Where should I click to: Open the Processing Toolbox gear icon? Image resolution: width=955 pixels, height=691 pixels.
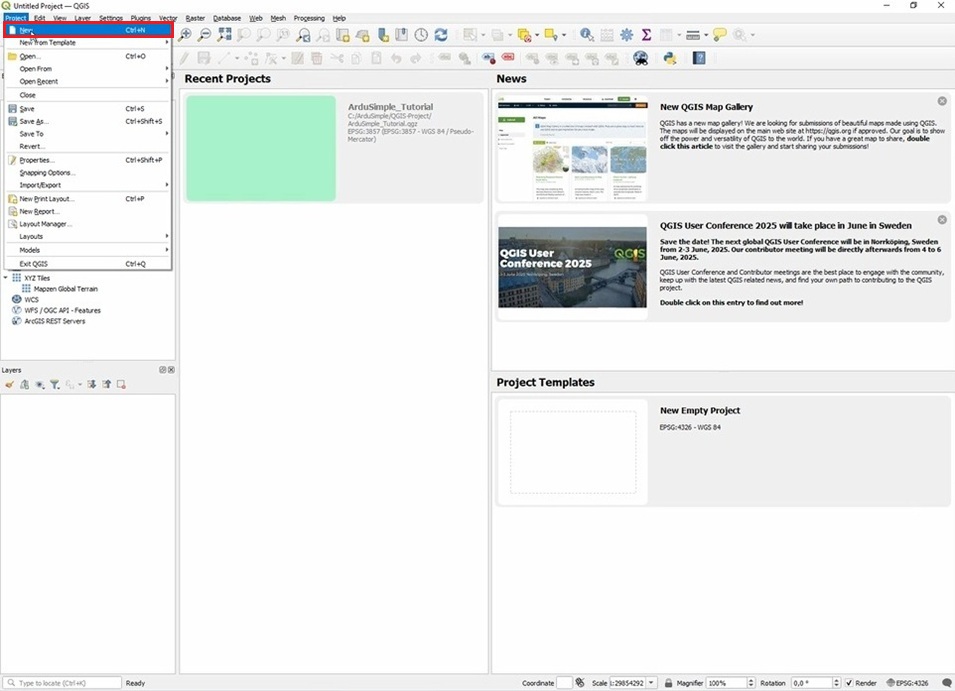click(626, 35)
